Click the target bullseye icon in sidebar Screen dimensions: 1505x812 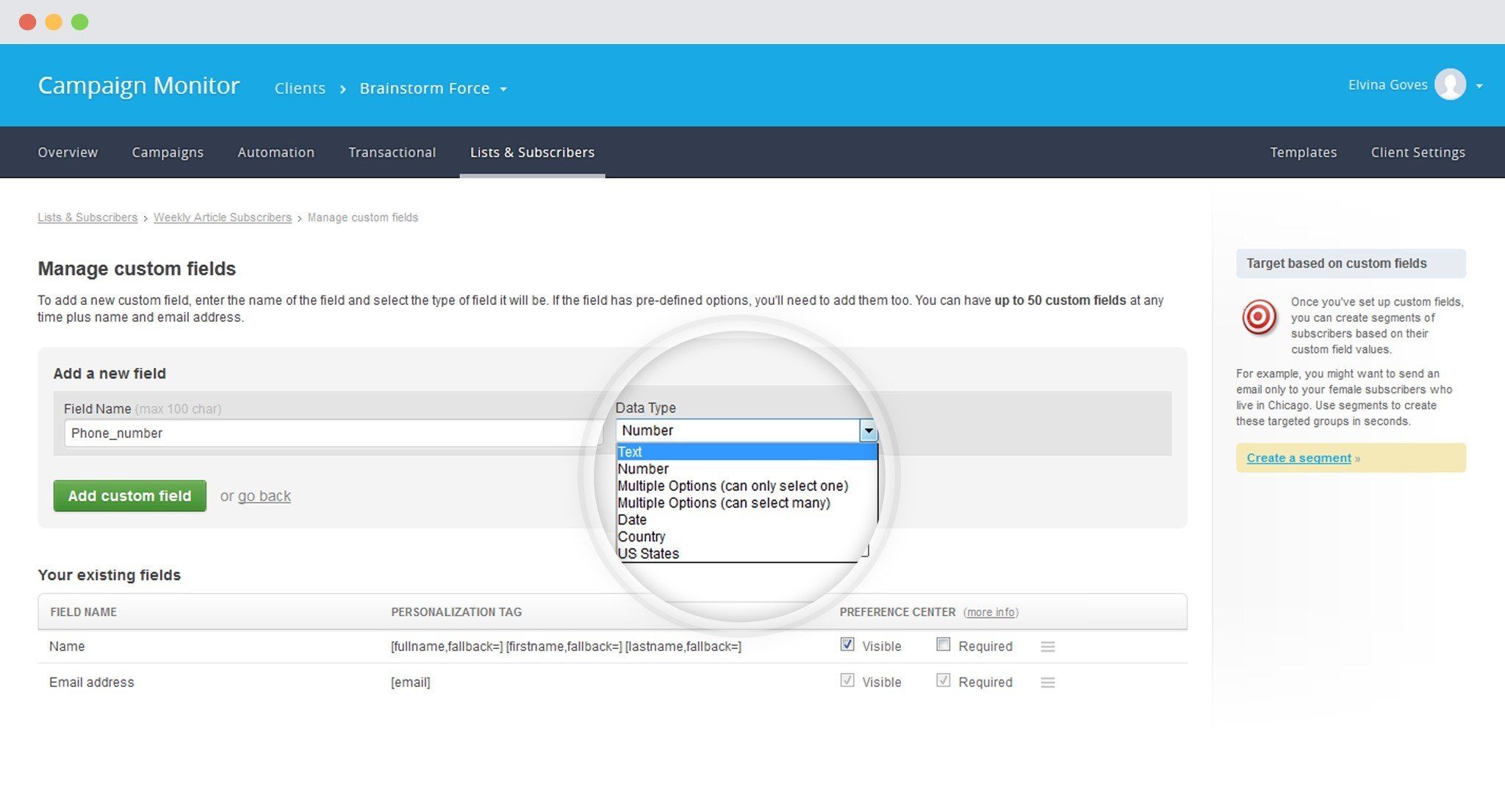[1259, 317]
